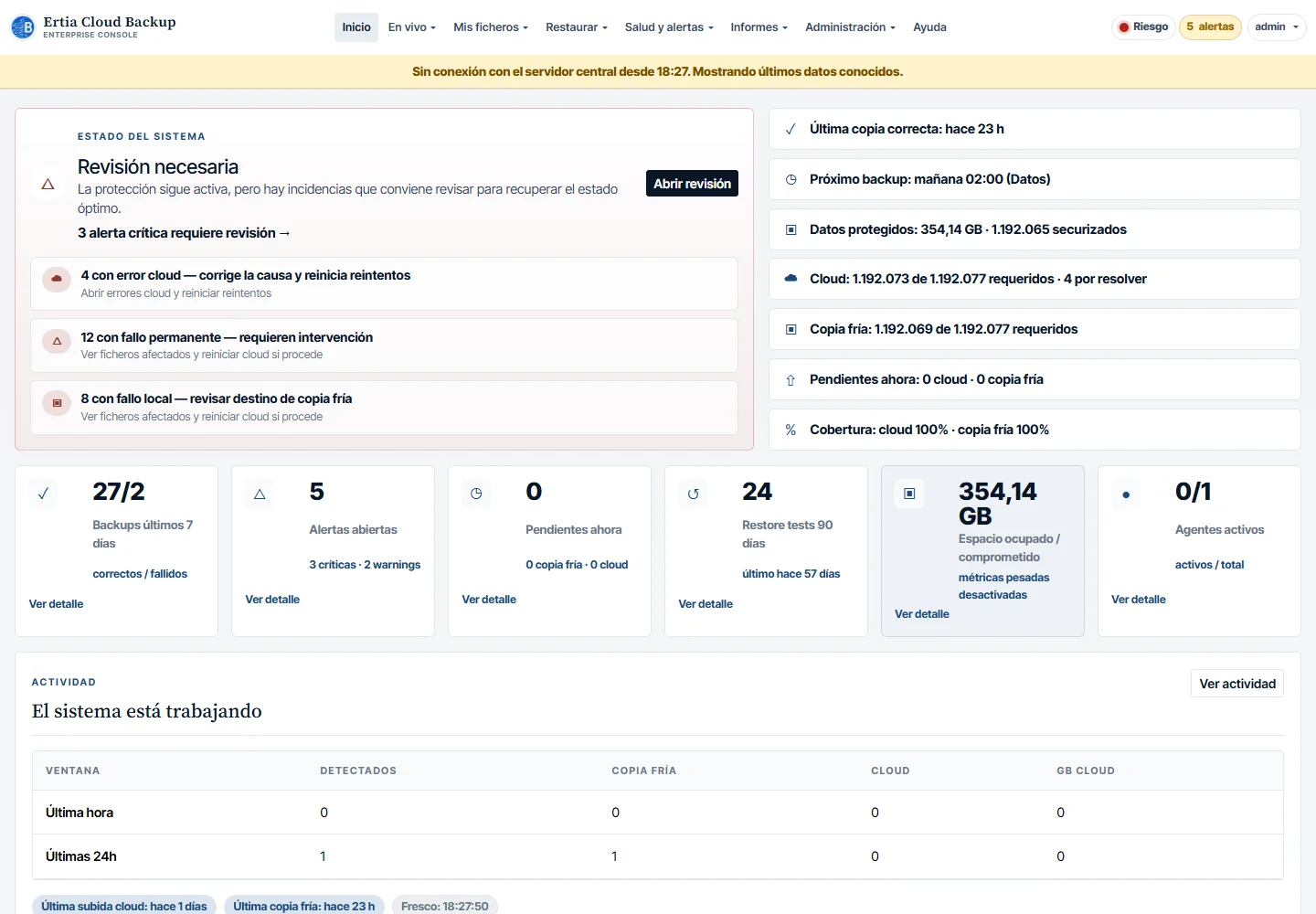Click the upload arrow icon by Pendientes ahora

click(791, 379)
